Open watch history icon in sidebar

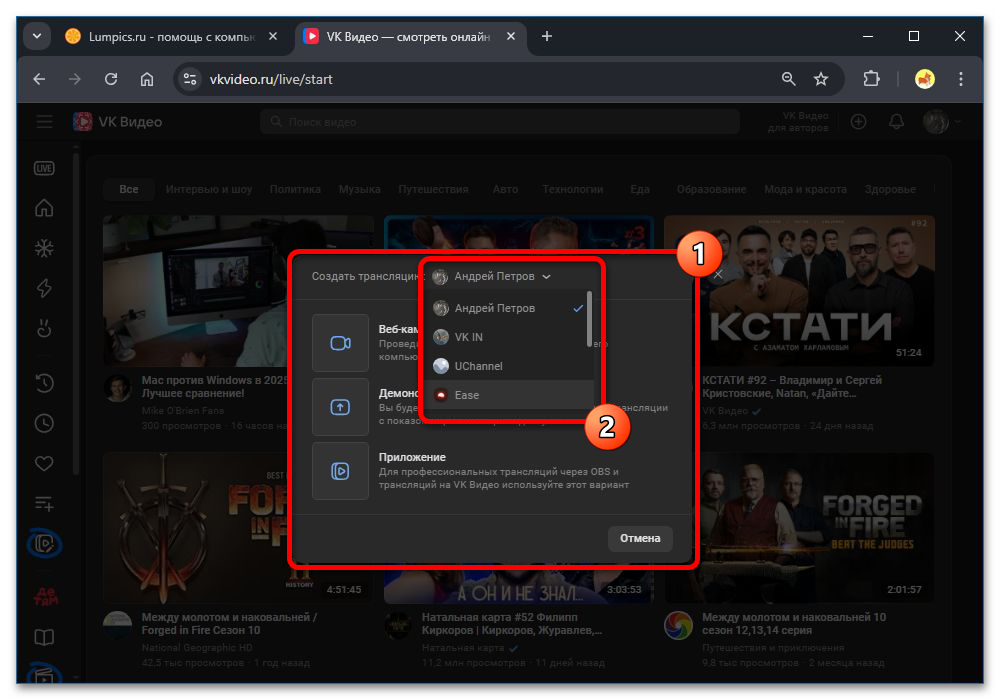(44, 383)
